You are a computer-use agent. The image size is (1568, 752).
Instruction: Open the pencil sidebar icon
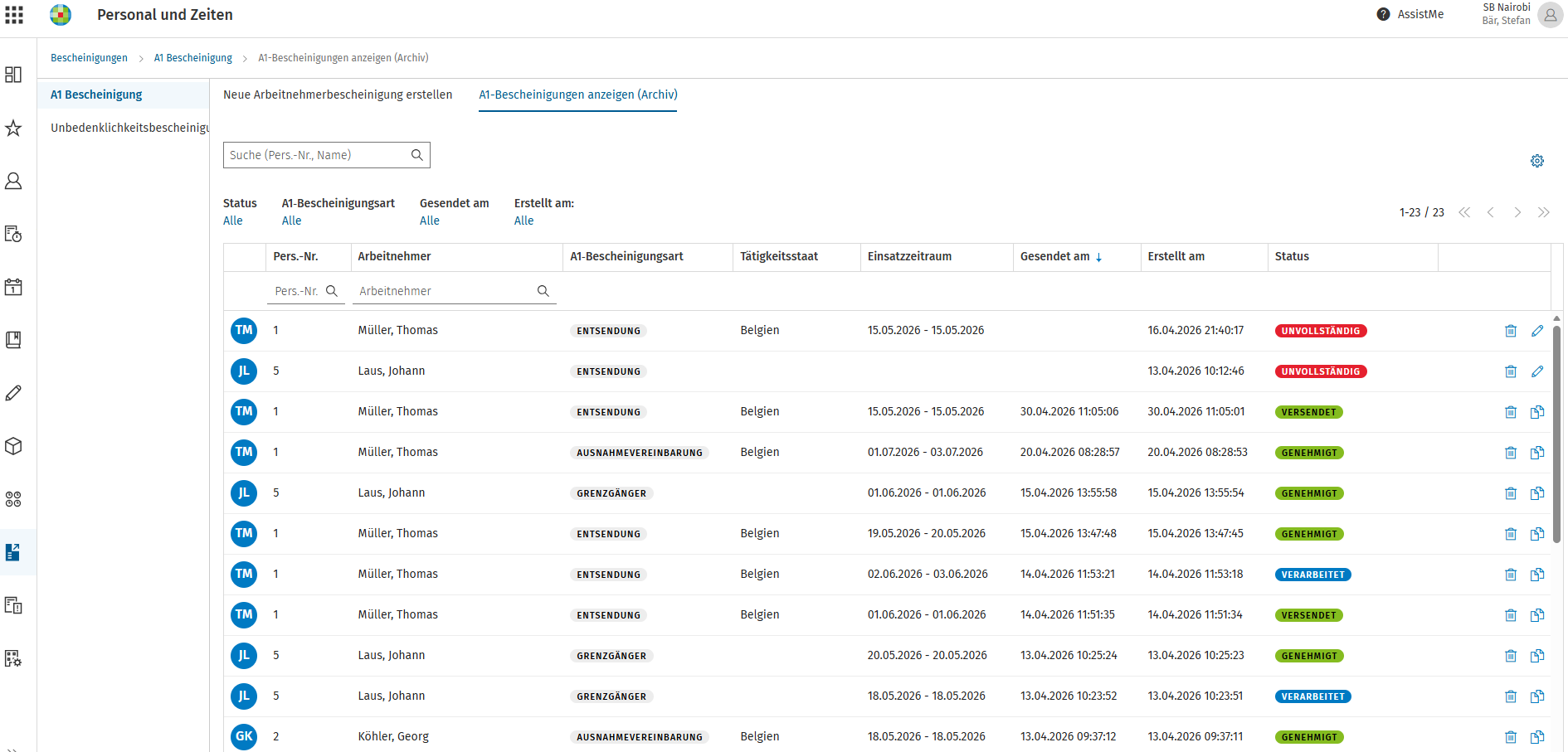pyautogui.click(x=13, y=393)
